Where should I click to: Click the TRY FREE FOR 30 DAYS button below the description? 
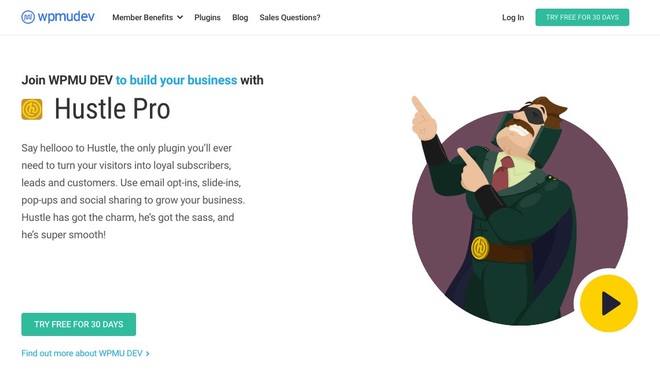coord(79,324)
